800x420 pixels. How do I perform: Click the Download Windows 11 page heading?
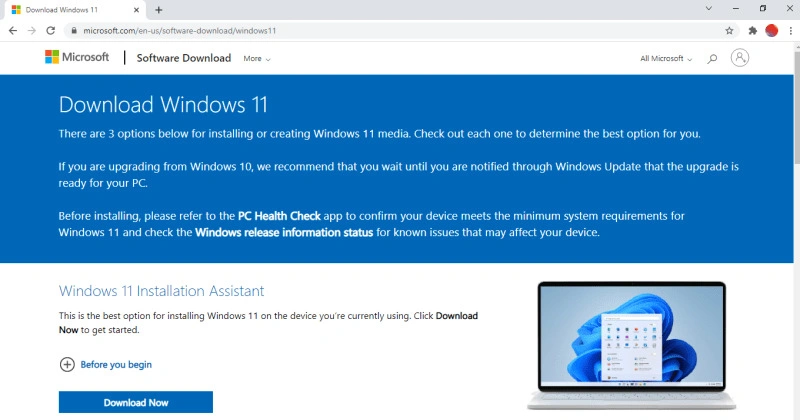click(163, 105)
